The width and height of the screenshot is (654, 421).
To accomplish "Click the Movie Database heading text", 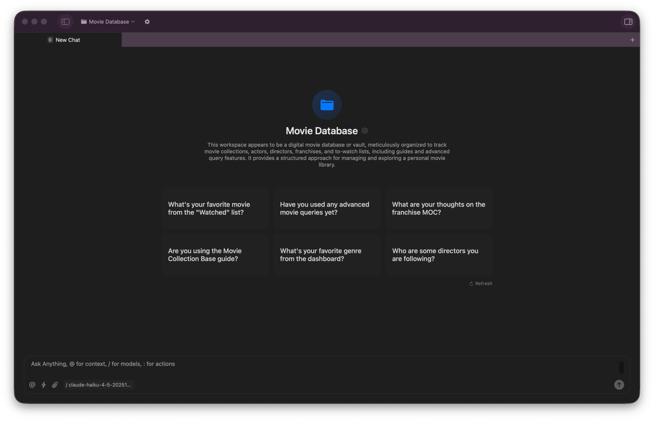I will pos(322,131).
